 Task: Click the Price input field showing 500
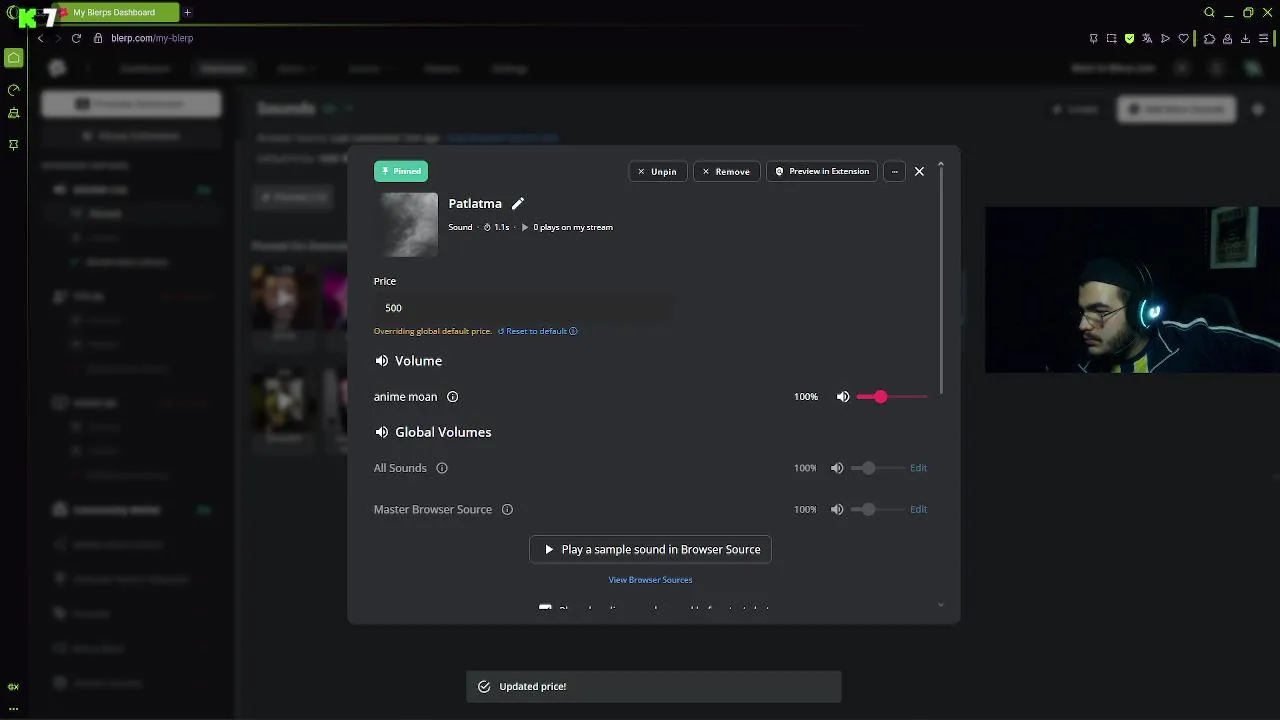tap(523, 308)
